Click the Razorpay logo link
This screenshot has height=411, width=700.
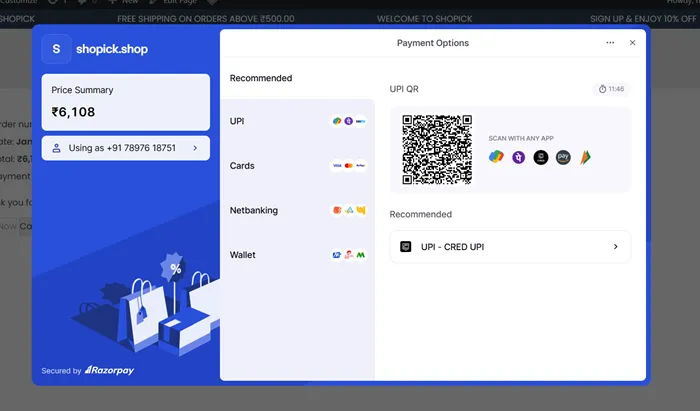[110, 370]
